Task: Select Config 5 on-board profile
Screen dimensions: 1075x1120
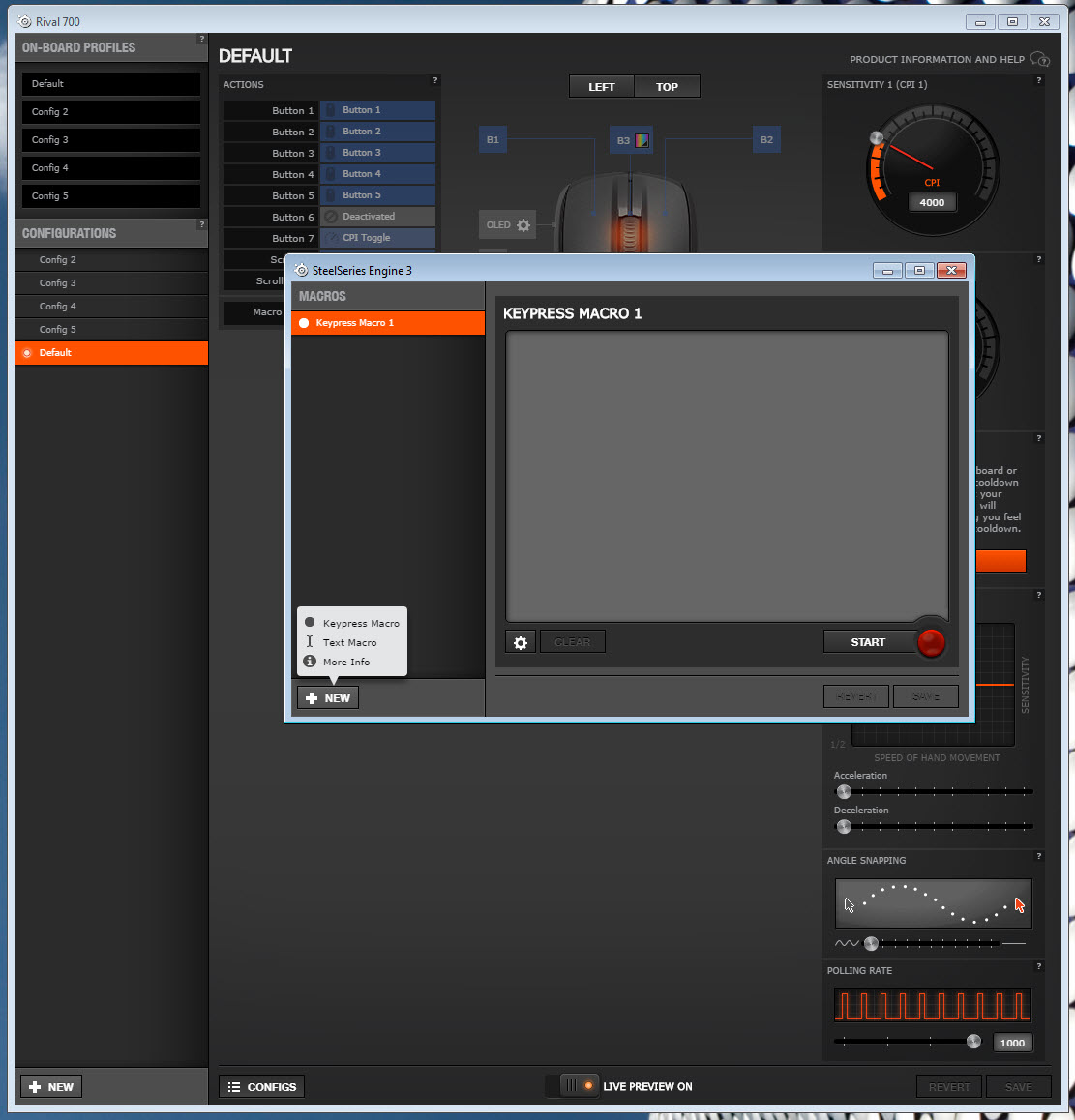Action: (x=110, y=195)
